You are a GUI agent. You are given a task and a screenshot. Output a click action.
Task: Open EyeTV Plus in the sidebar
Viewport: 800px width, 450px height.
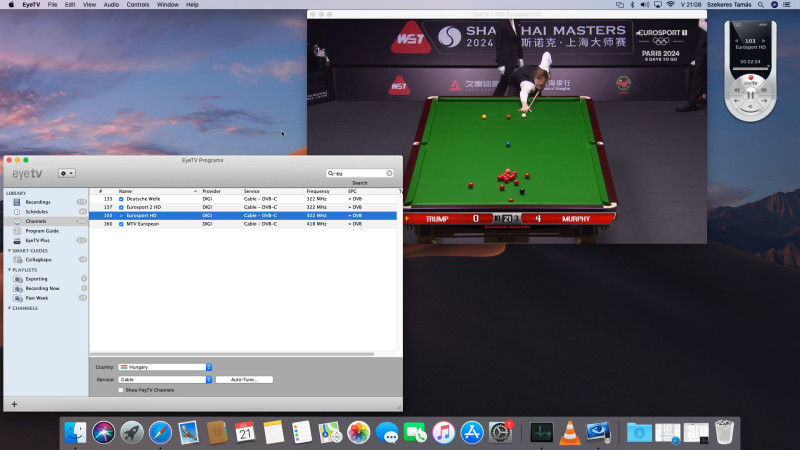pyautogui.click(x=37, y=240)
